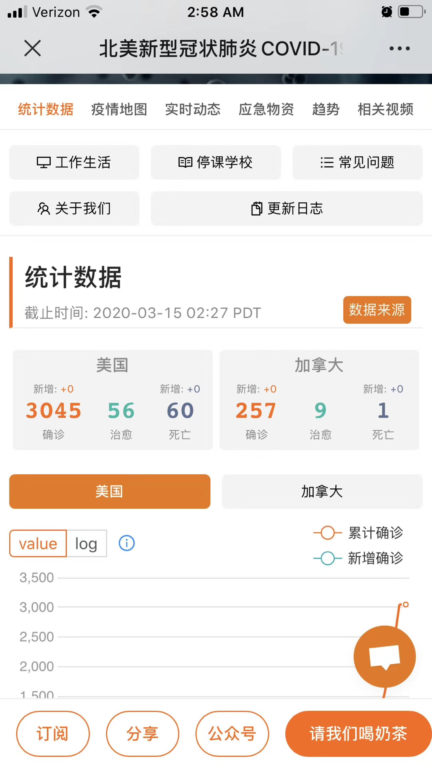Open the three-dot more options menu
The image size is (432, 768).
point(399,48)
